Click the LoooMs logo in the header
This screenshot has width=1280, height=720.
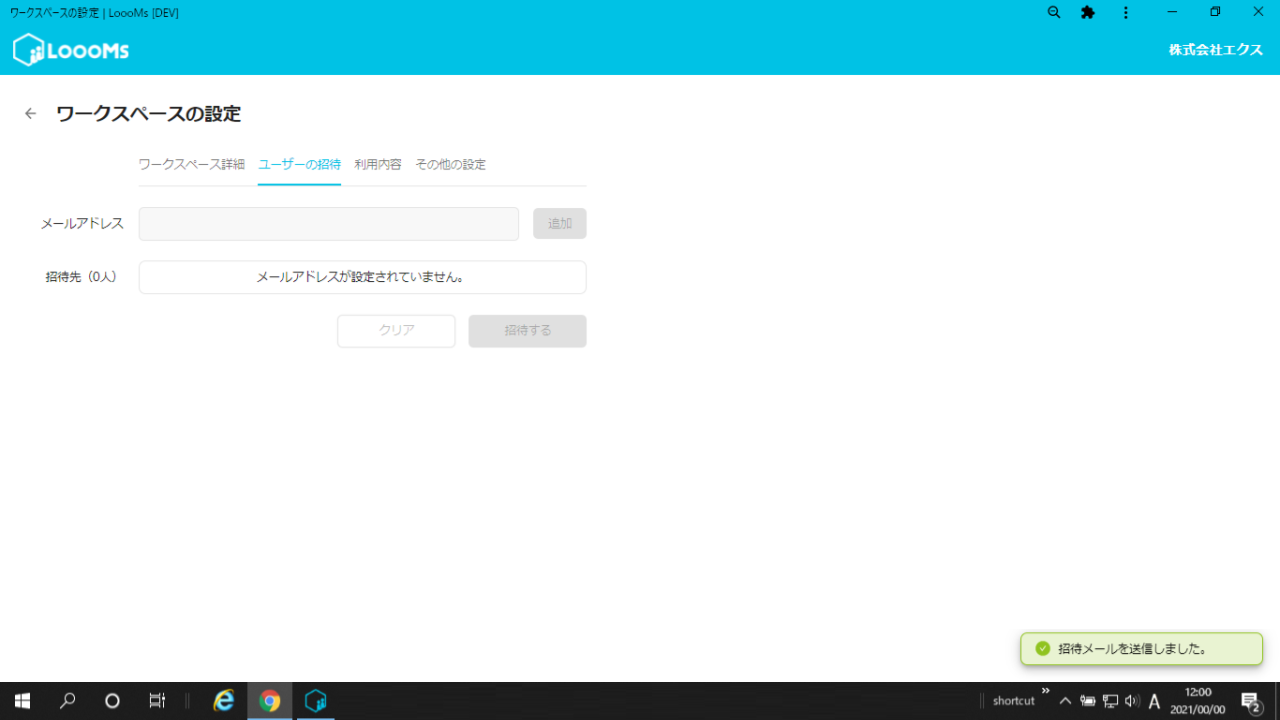[x=71, y=50]
